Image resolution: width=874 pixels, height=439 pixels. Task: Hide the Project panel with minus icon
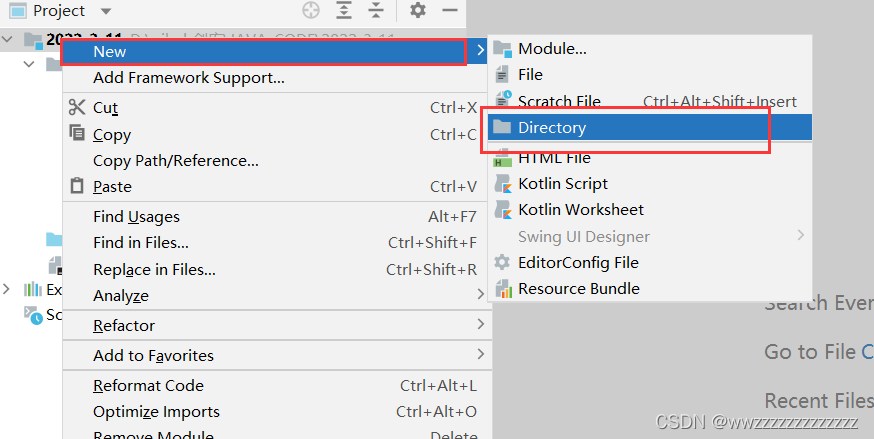coord(450,10)
